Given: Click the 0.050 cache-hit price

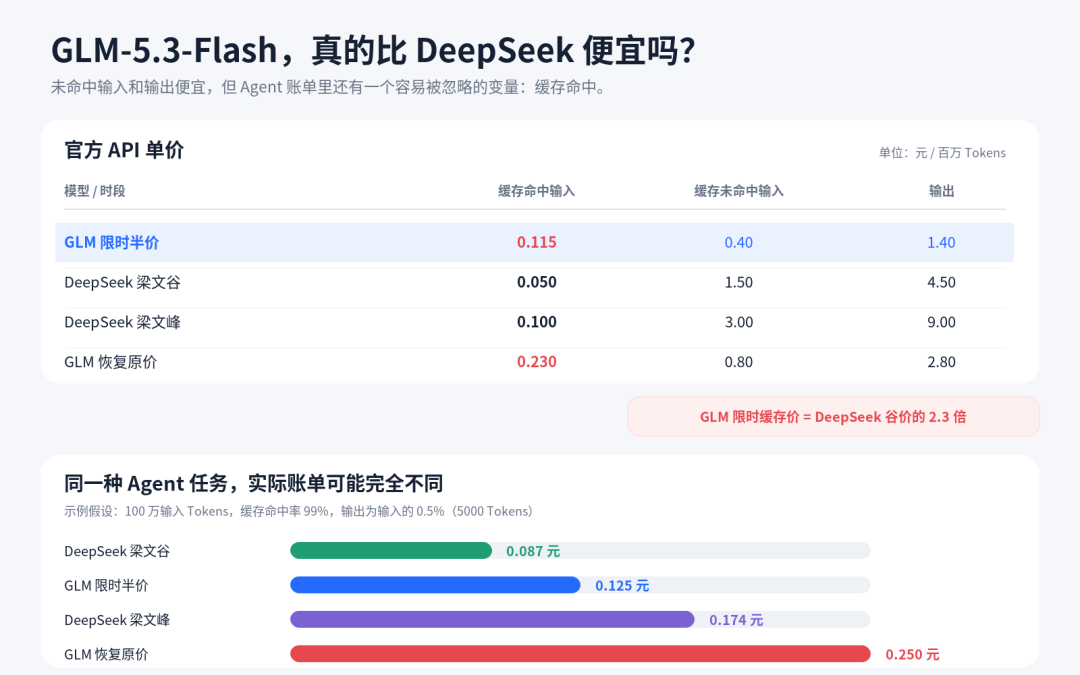Looking at the screenshot, I should pos(537,282).
